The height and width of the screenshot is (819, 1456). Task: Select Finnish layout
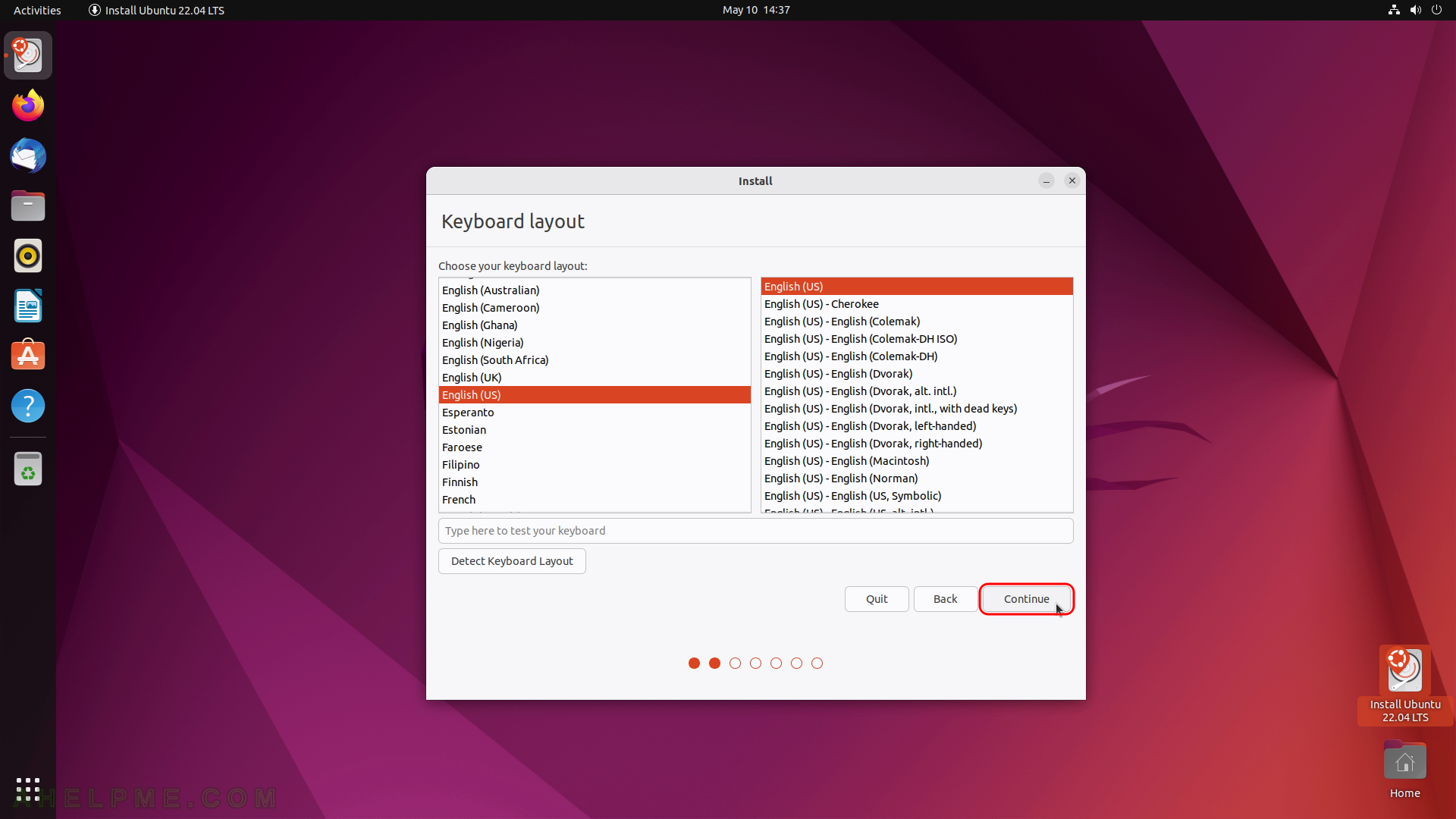[595, 482]
